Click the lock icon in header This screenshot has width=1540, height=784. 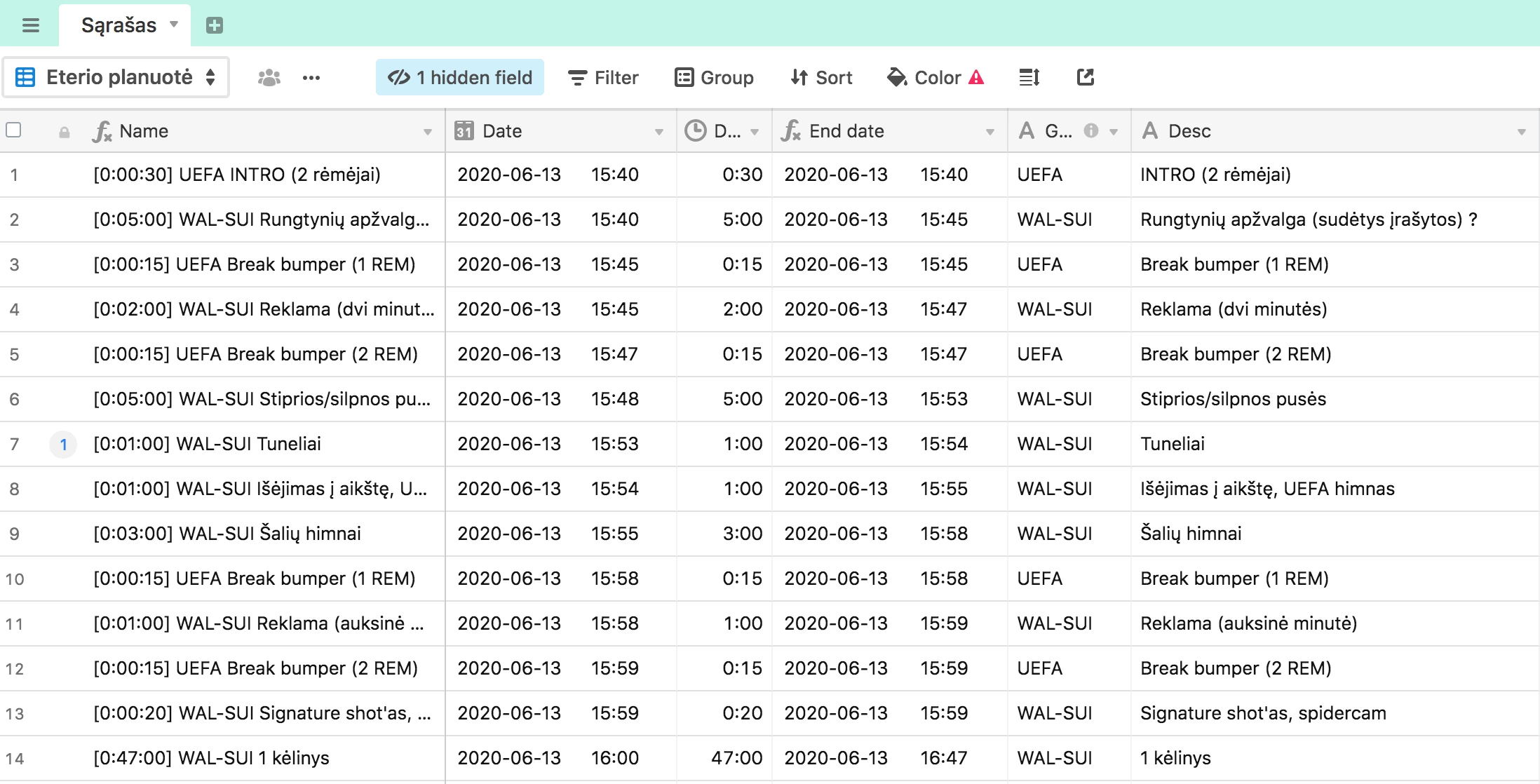(65, 132)
